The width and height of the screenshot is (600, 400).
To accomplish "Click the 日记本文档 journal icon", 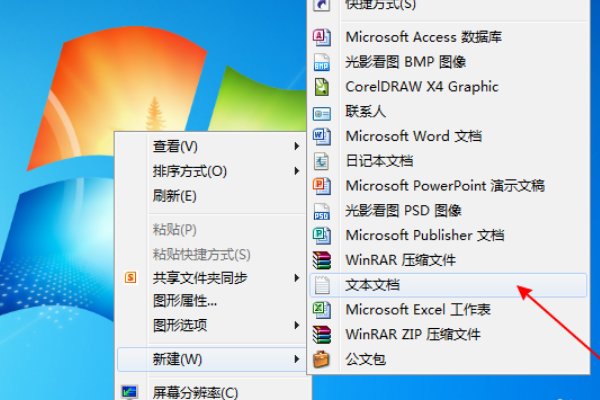I will (x=321, y=161).
